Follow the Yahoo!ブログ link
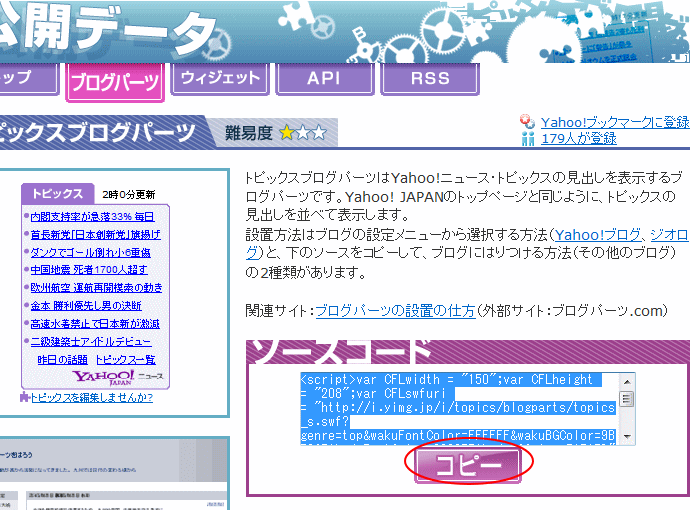Screen dimensions: 690x510 598,235
